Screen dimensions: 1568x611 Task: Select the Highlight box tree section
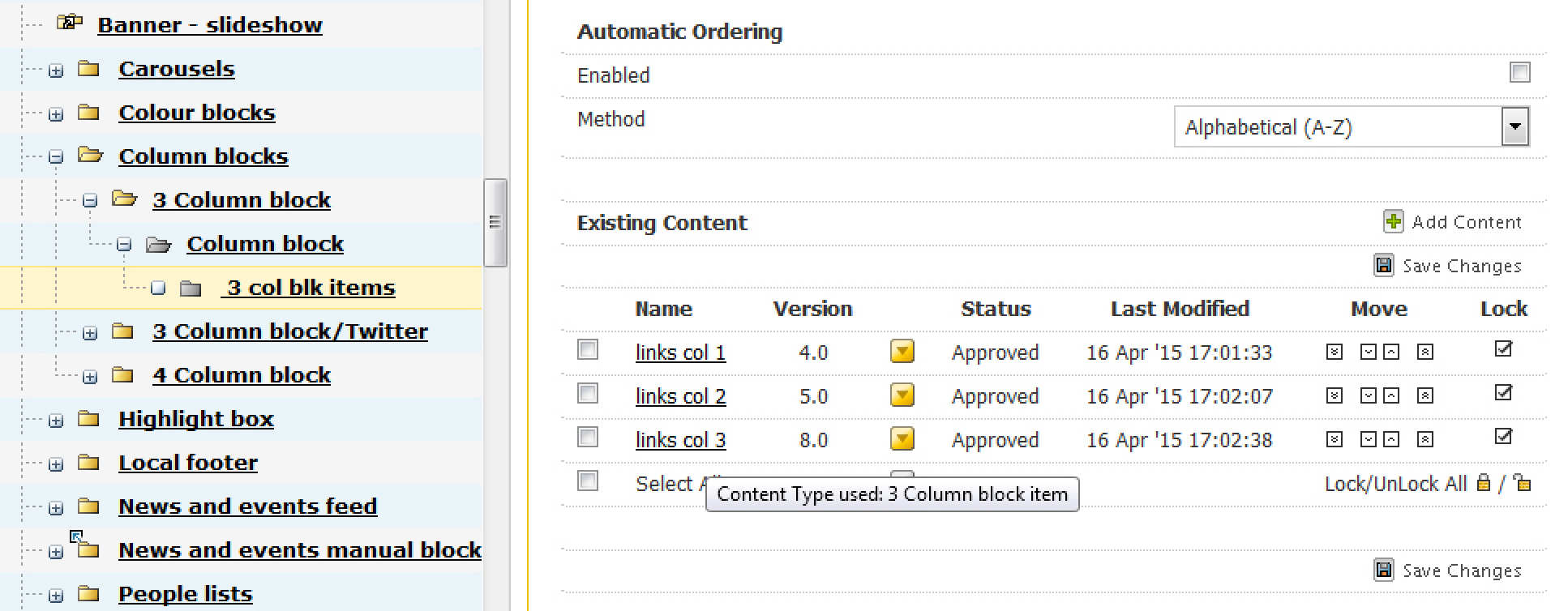195,419
